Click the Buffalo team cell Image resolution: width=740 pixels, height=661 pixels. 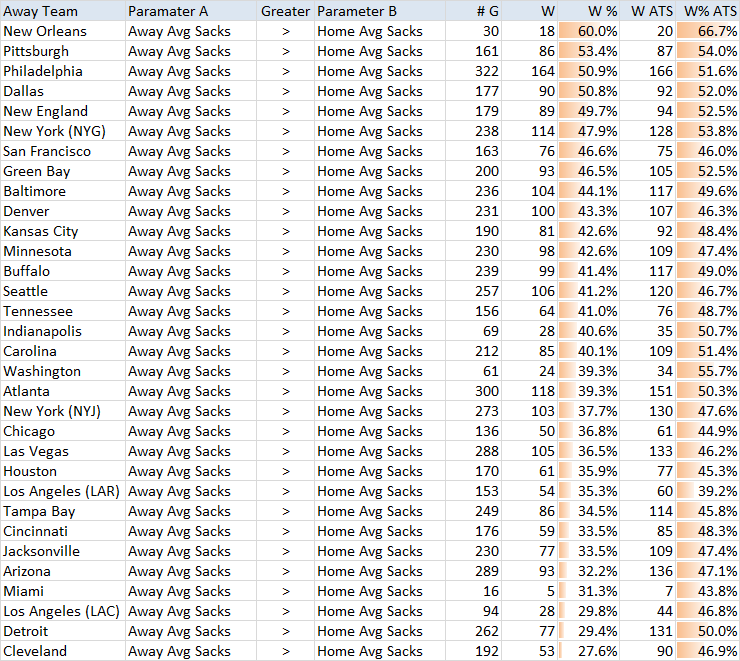[62, 271]
